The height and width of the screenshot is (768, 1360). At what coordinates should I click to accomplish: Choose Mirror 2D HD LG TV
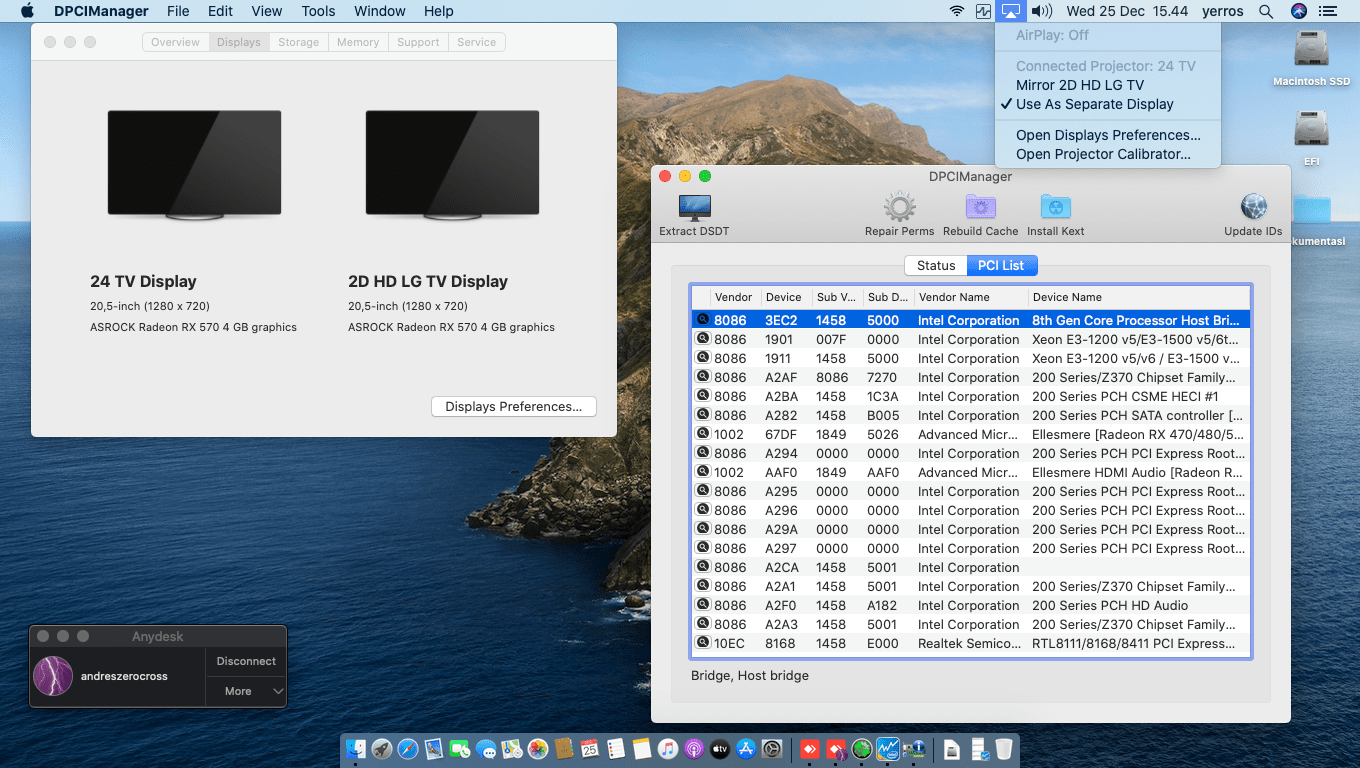[x=1079, y=85]
